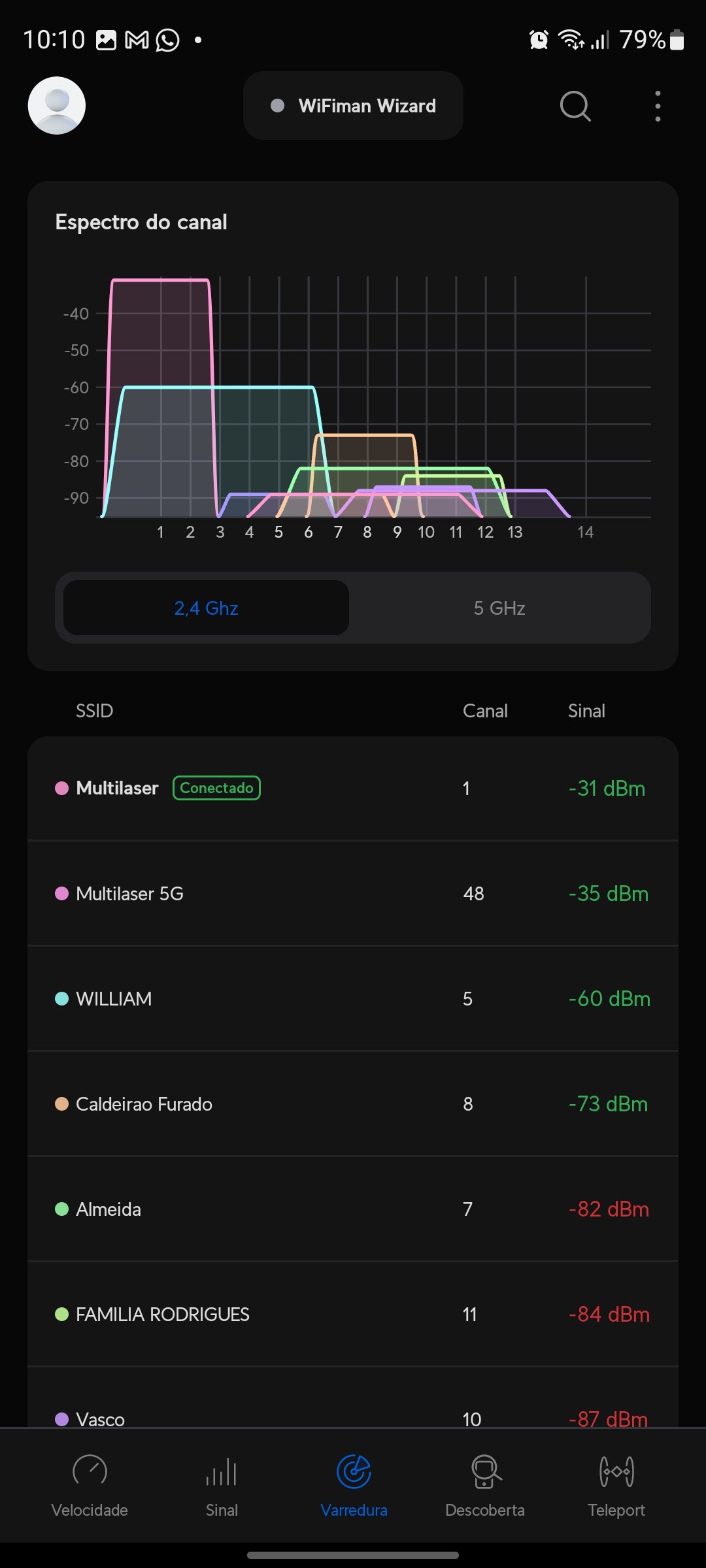Tap the Canal column header
Viewport: 706px width, 1568px height.
point(485,711)
